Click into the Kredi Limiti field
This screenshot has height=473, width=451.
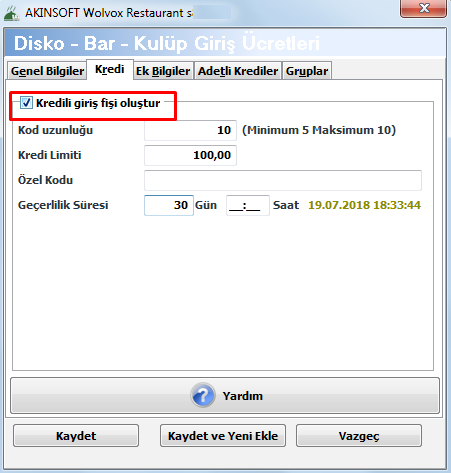click(190, 155)
